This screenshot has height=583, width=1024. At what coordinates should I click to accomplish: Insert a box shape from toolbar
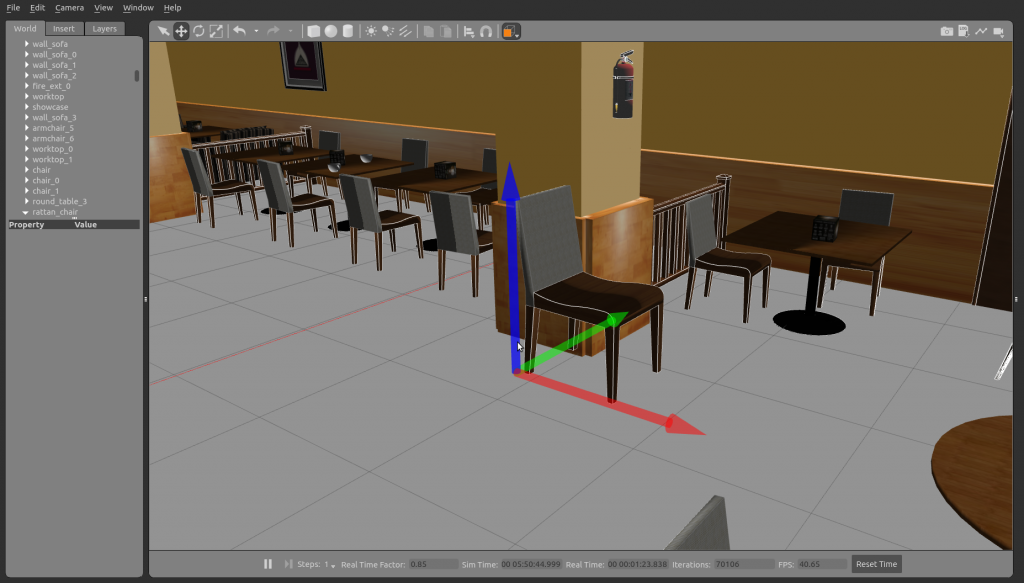[314, 31]
